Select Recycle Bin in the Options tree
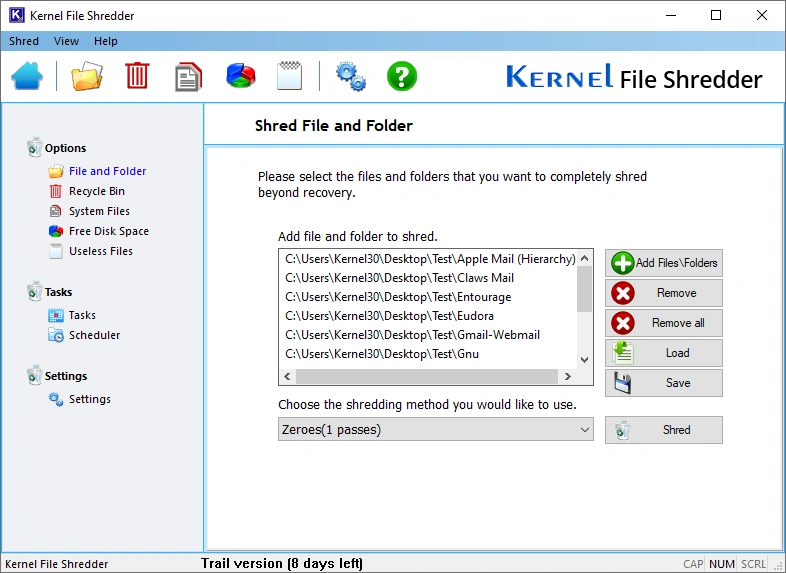This screenshot has height=573, width=786. [96, 191]
